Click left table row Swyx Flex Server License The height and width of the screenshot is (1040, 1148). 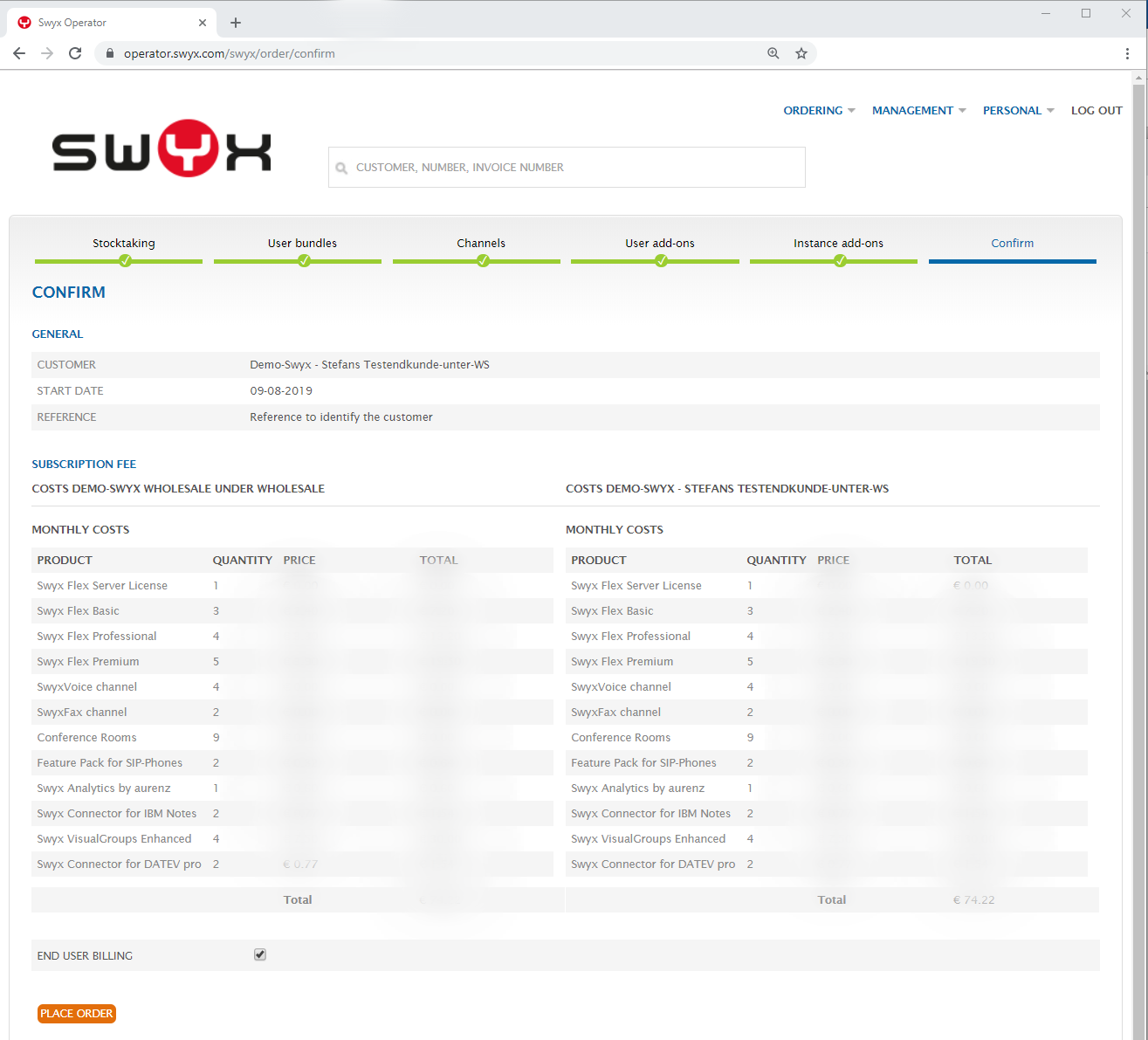[292, 586]
